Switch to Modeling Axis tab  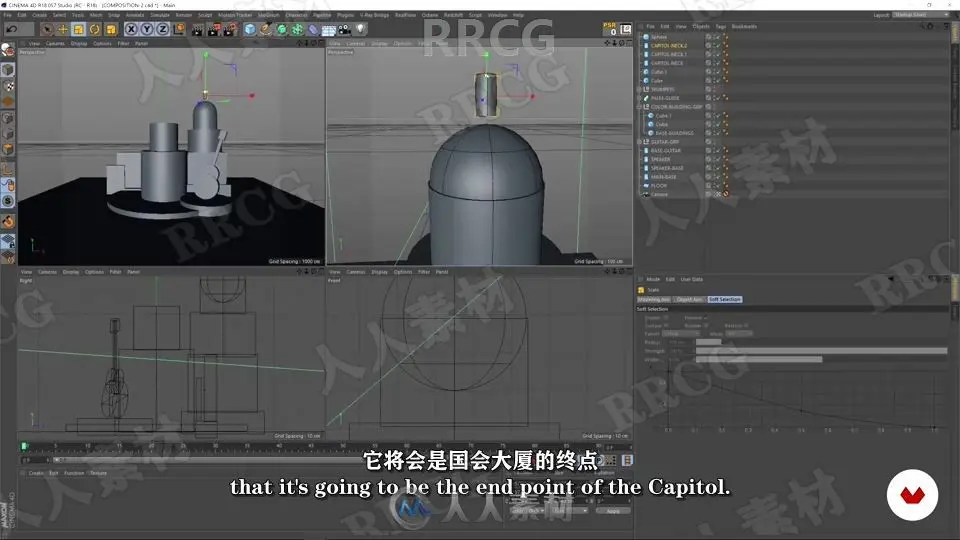(654, 299)
